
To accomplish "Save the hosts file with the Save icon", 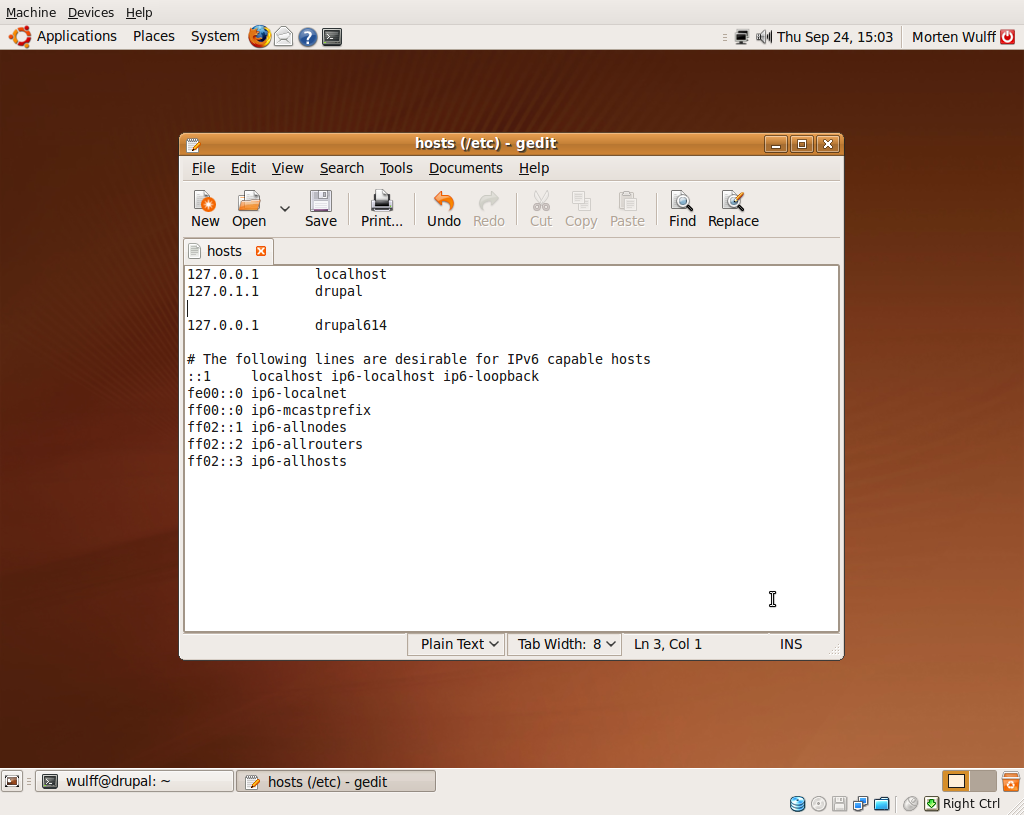I will [321, 209].
